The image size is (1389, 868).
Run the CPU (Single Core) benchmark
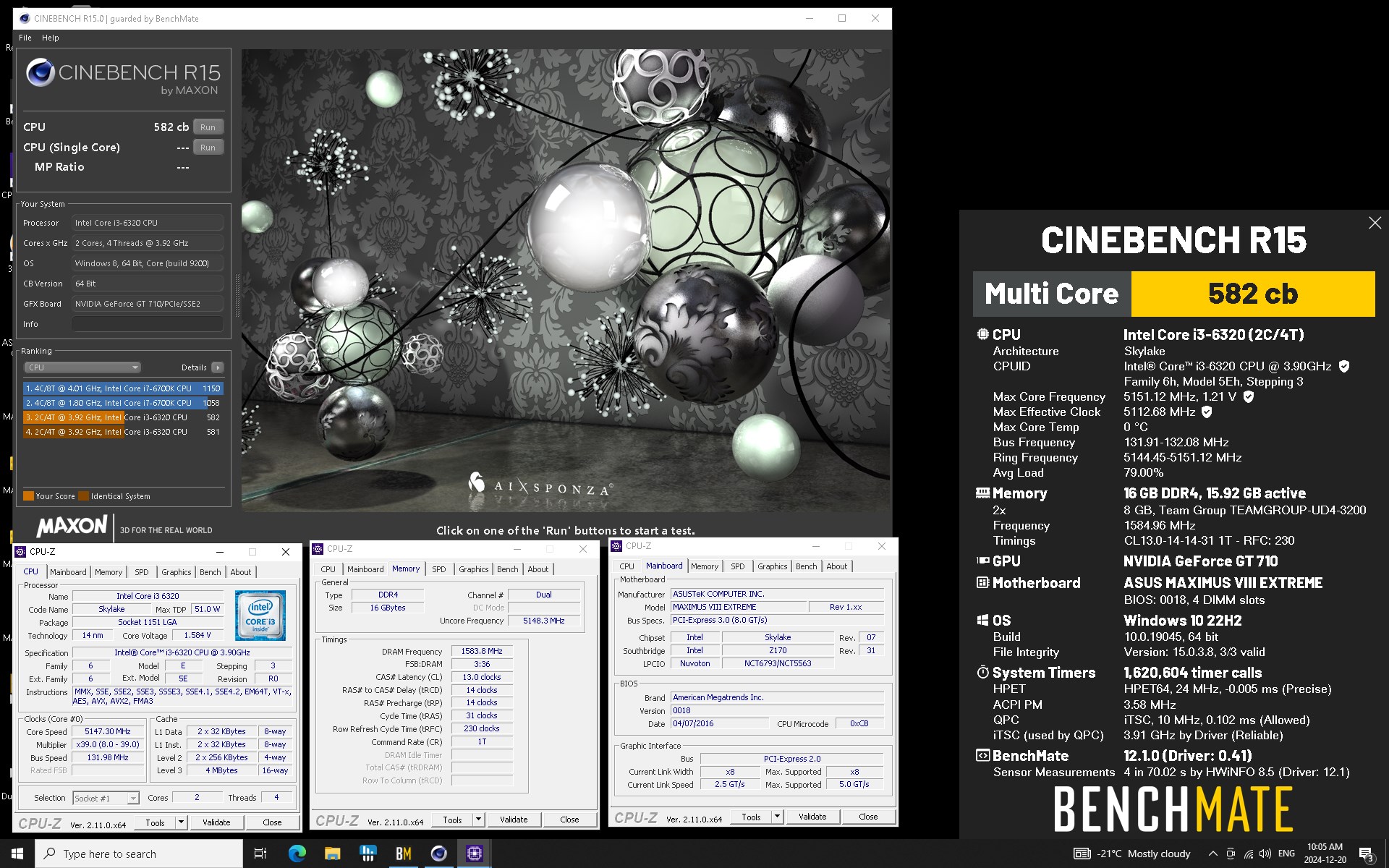[208, 148]
